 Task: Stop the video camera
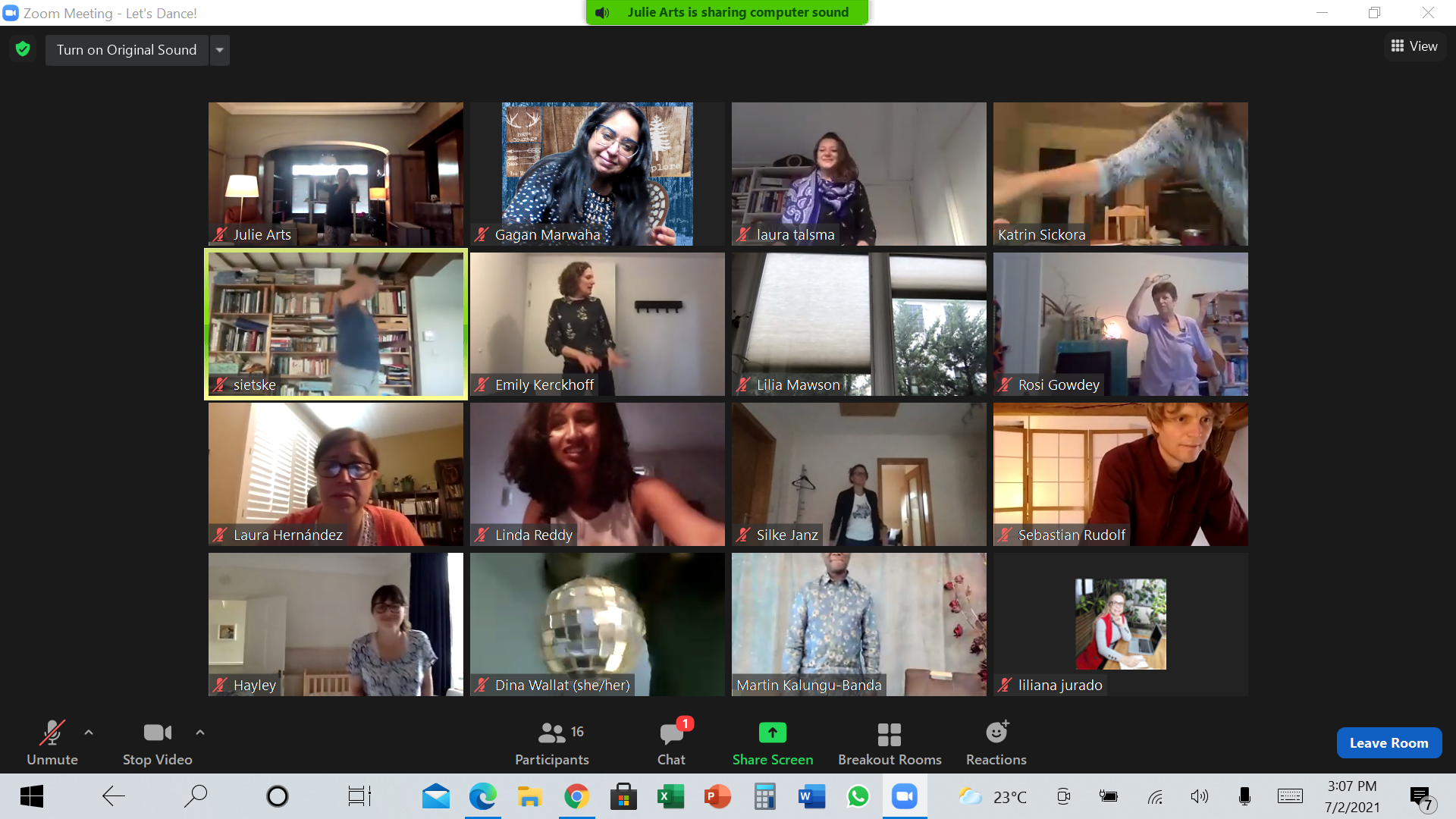pos(157,743)
